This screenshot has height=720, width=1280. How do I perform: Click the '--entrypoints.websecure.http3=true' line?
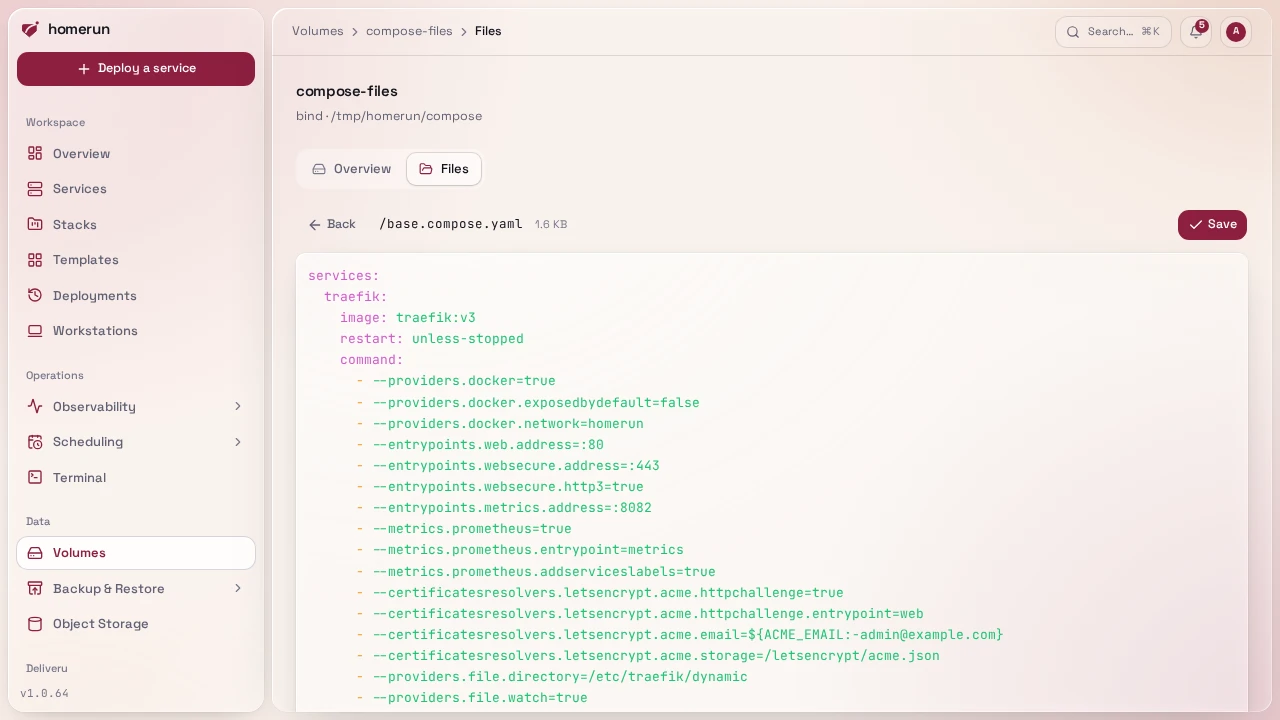(x=500, y=487)
